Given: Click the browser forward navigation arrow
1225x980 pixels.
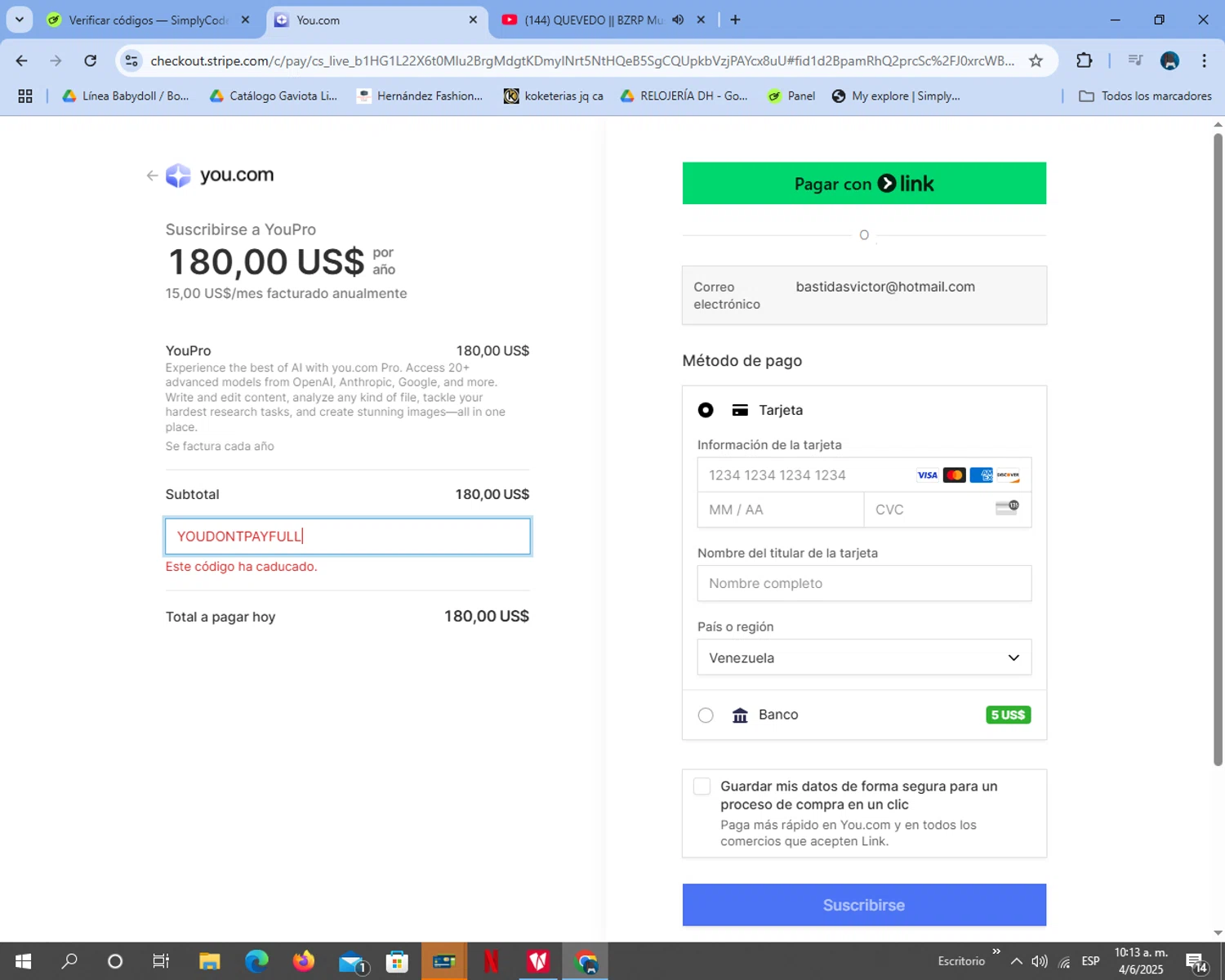Looking at the screenshot, I should [x=56, y=60].
